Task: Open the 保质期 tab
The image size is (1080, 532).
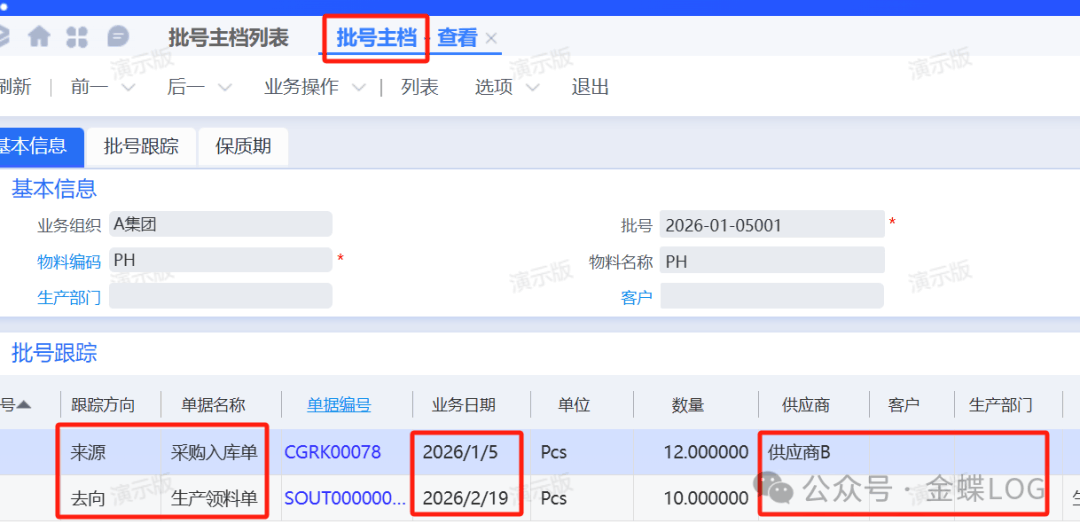Action: pyautogui.click(x=243, y=146)
